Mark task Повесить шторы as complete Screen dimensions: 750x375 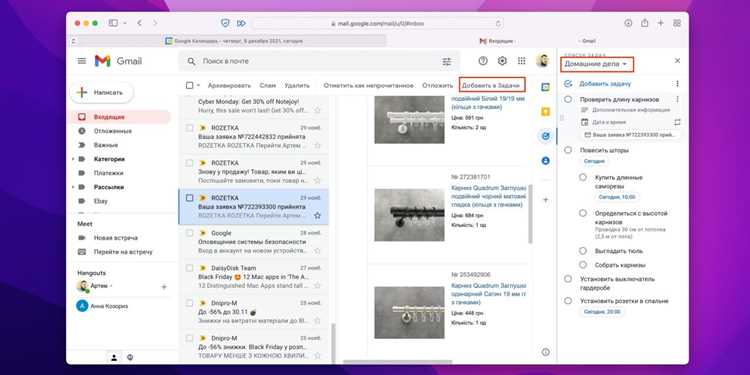point(568,150)
